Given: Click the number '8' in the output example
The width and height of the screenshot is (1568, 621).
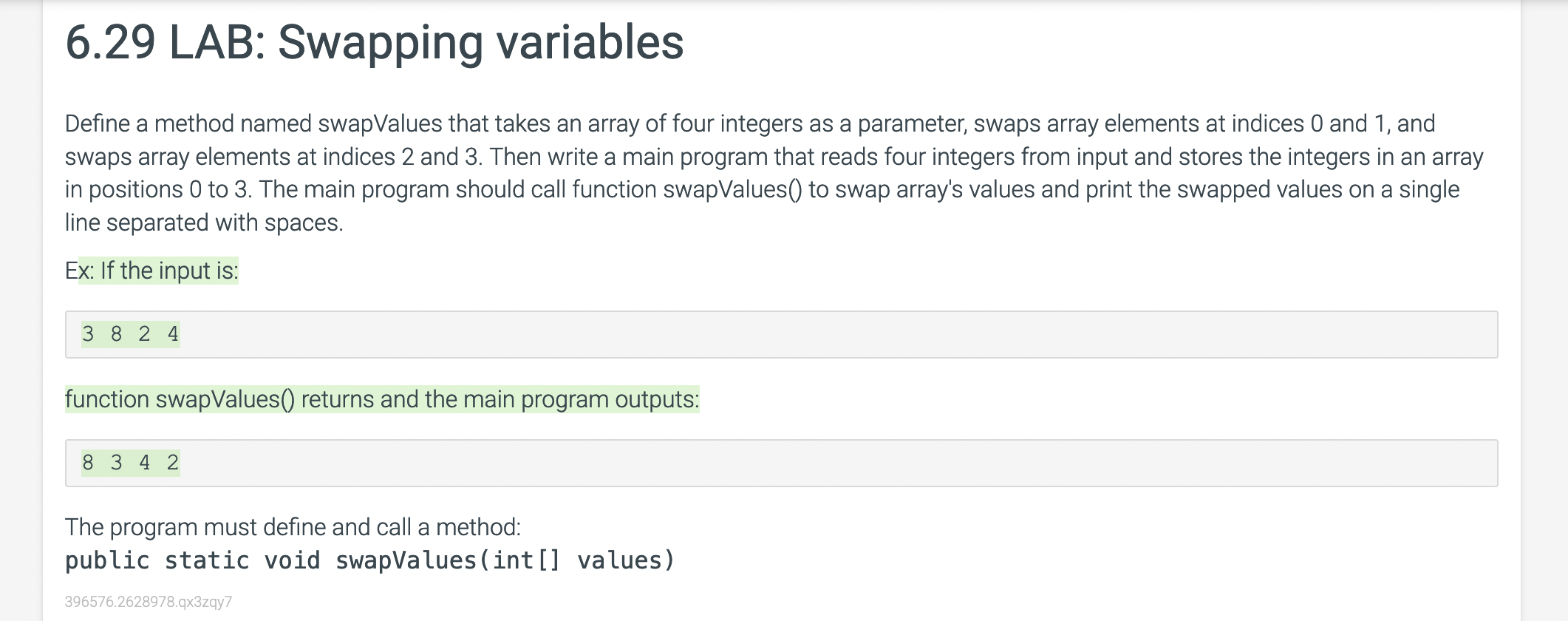Looking at the screenshot, I should tap(88, 463).
